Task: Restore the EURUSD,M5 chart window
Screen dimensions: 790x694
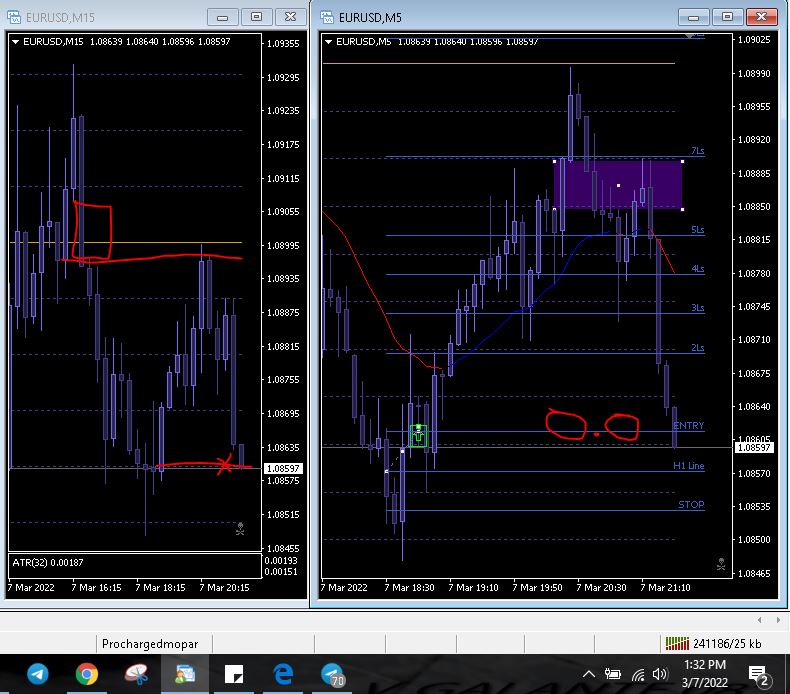Action: coord(727,17)
